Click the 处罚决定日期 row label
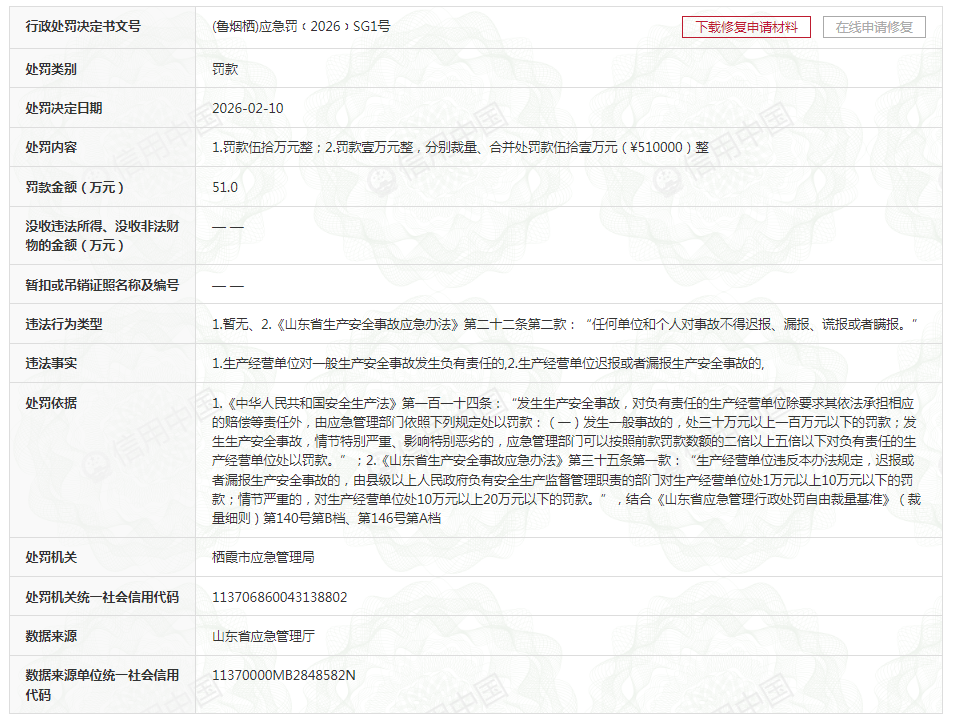Screen dimensions: 953x724 pos(64,108)
